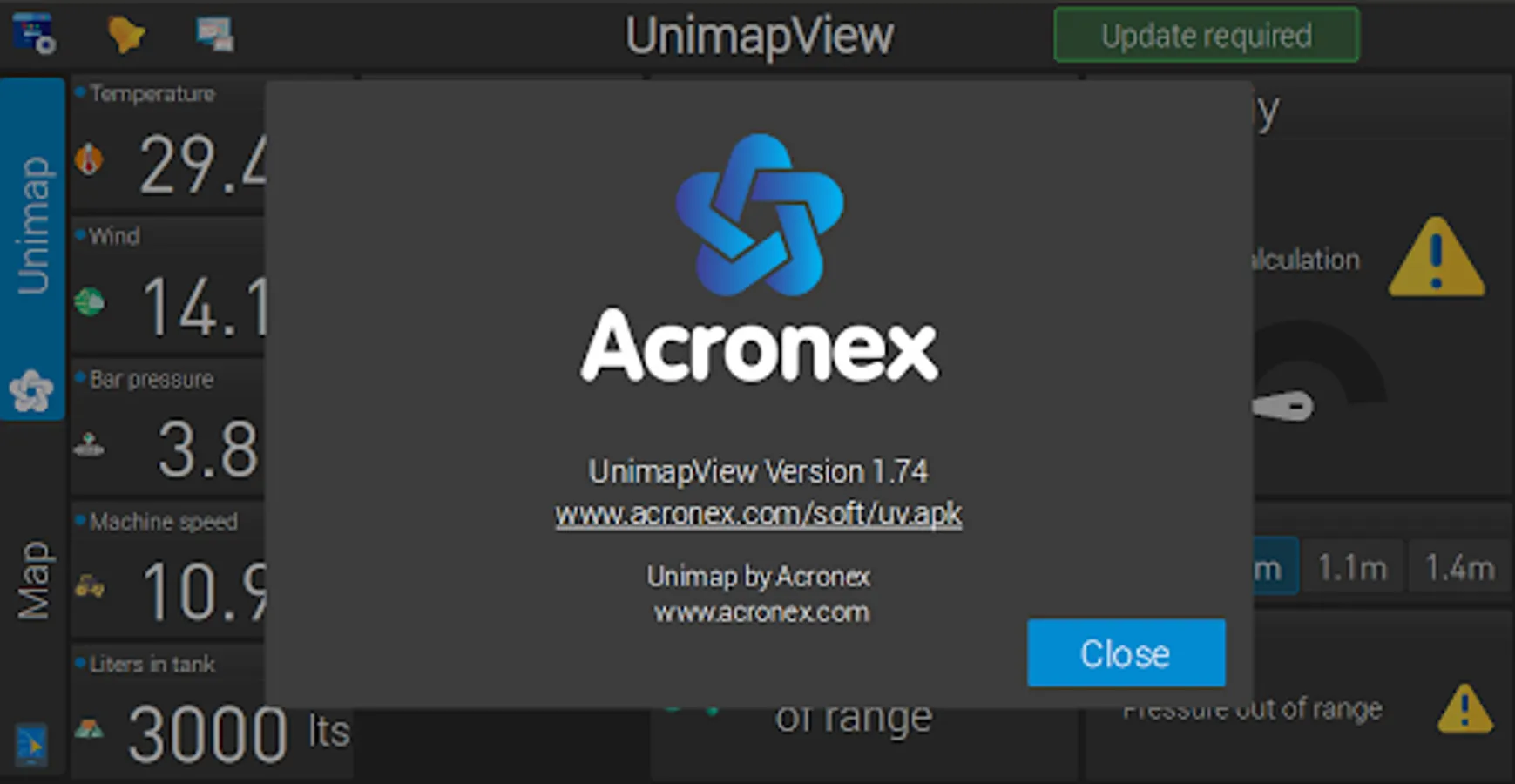Click the thermometer icon beside Temperature
The image size is (1515, 784).
89,159
